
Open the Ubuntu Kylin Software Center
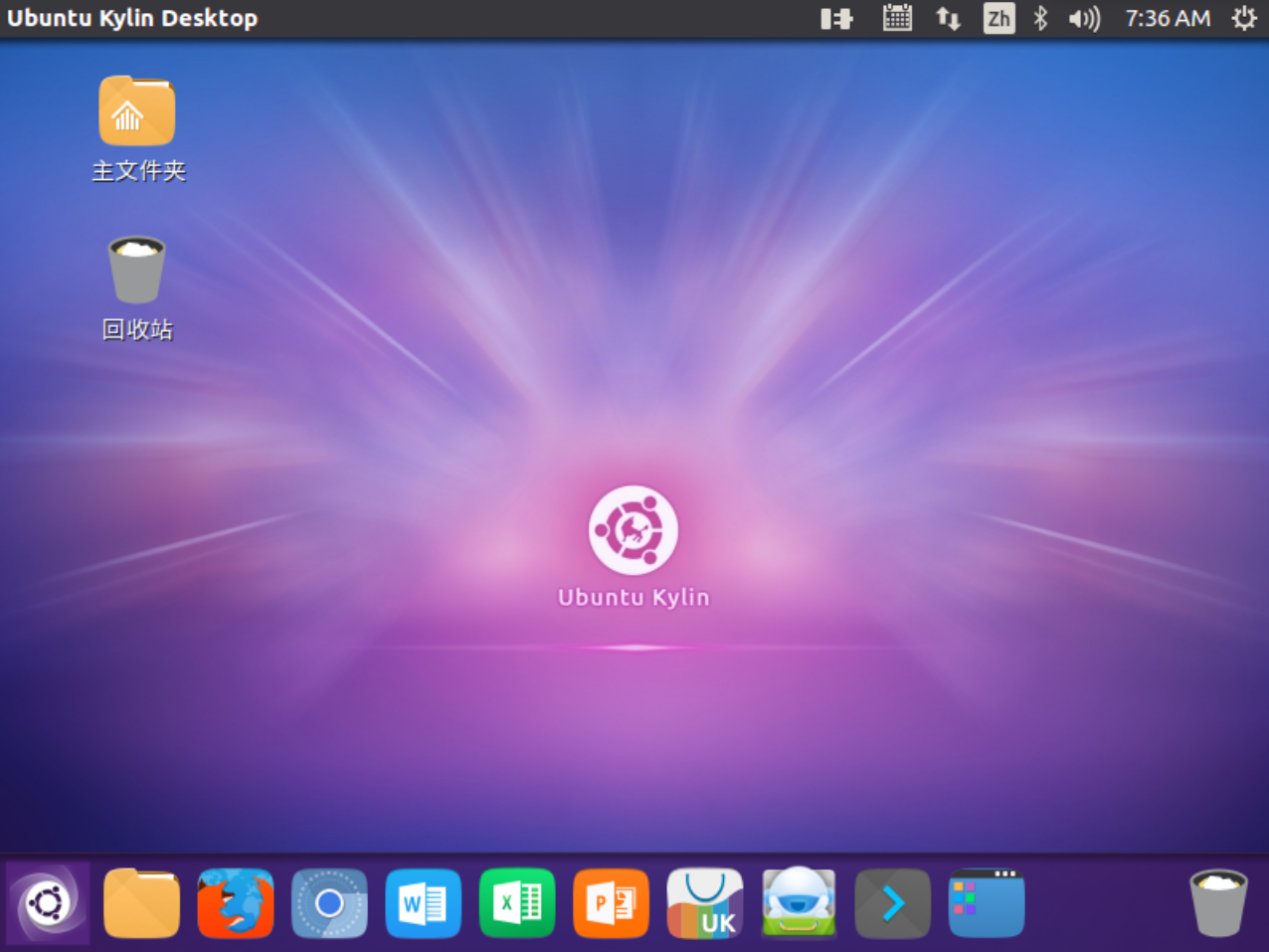pos(705,903)
